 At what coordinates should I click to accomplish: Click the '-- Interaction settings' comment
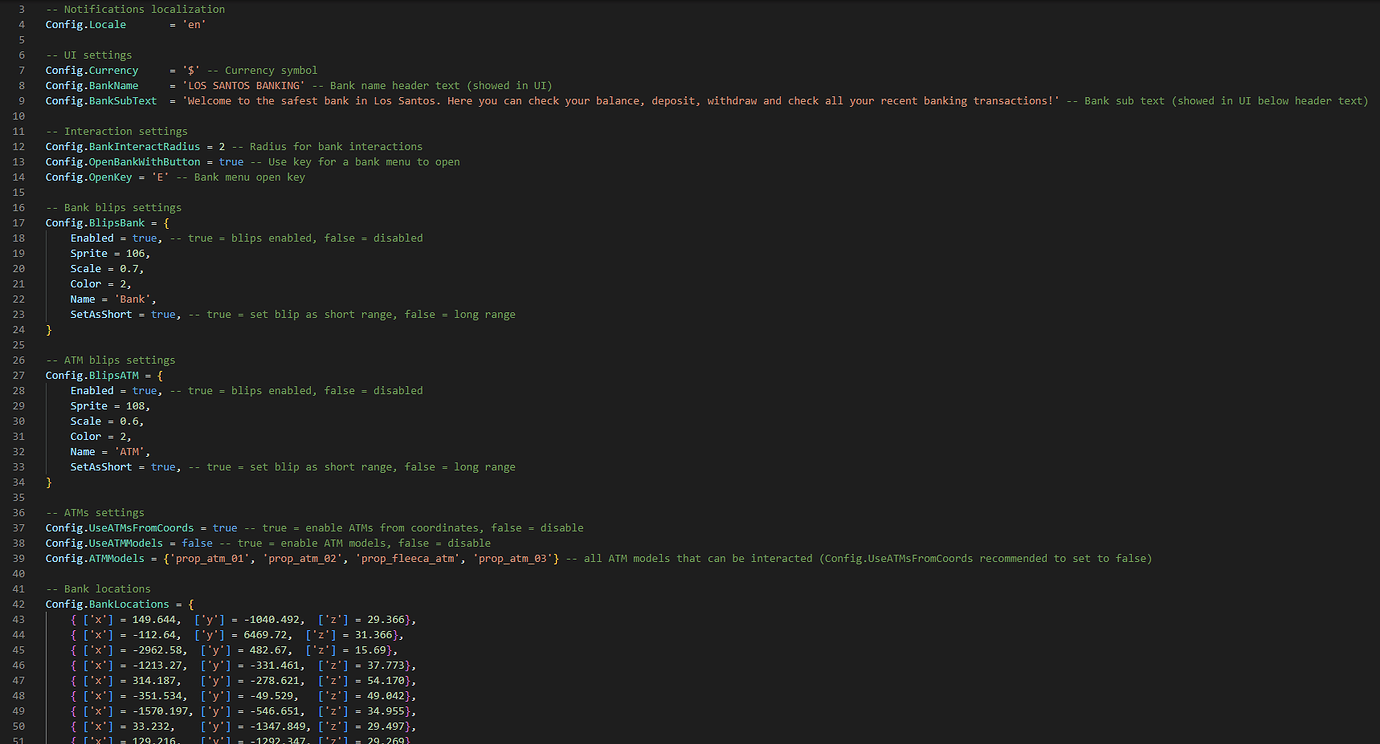click(x=117, y=131)
